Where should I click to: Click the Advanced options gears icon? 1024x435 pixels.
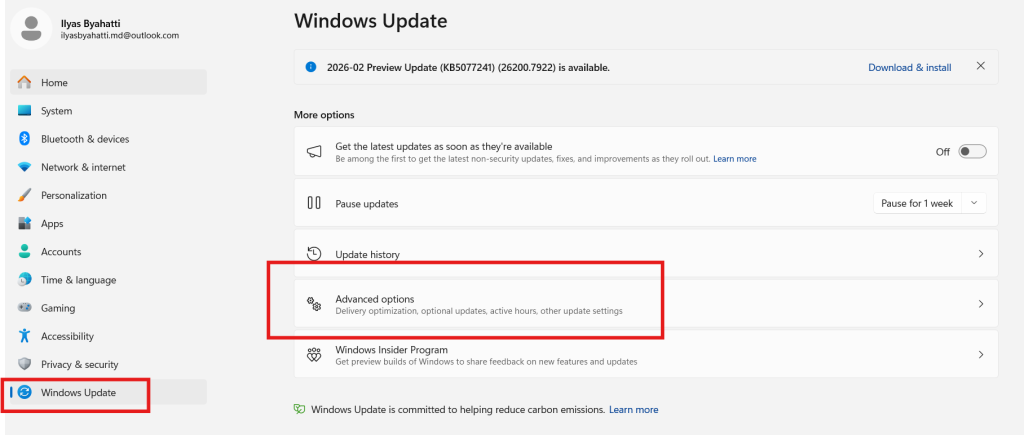pyautogui.click(x=314, y=304)
